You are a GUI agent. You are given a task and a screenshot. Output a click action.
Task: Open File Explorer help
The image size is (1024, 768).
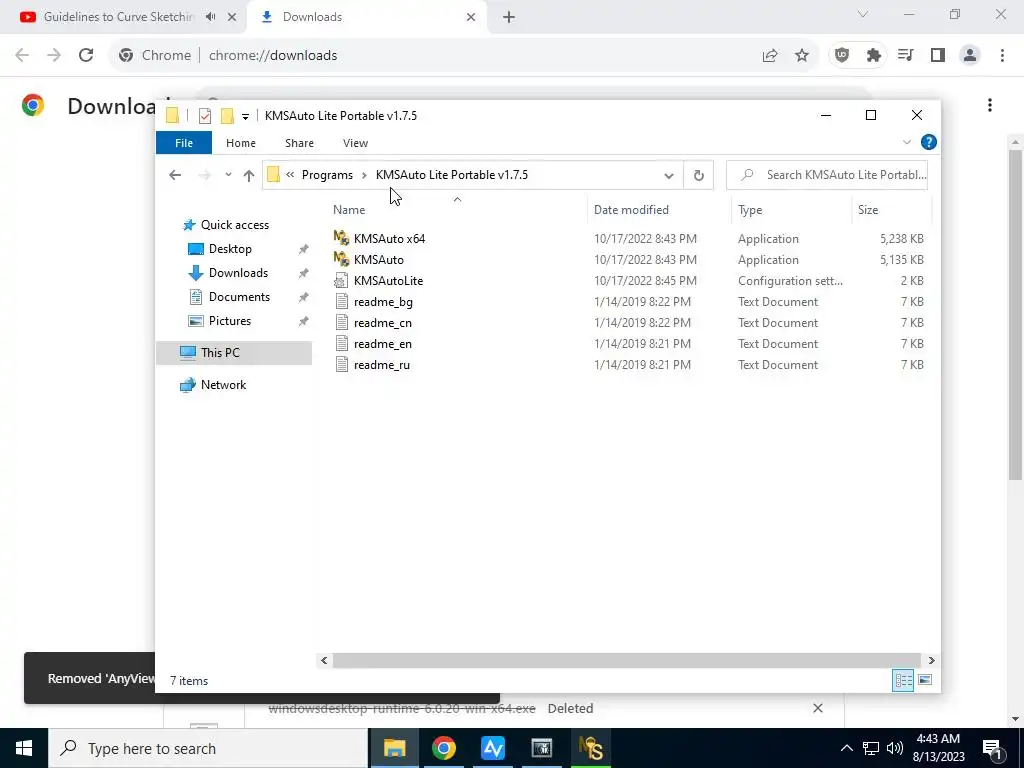[928, 142]
